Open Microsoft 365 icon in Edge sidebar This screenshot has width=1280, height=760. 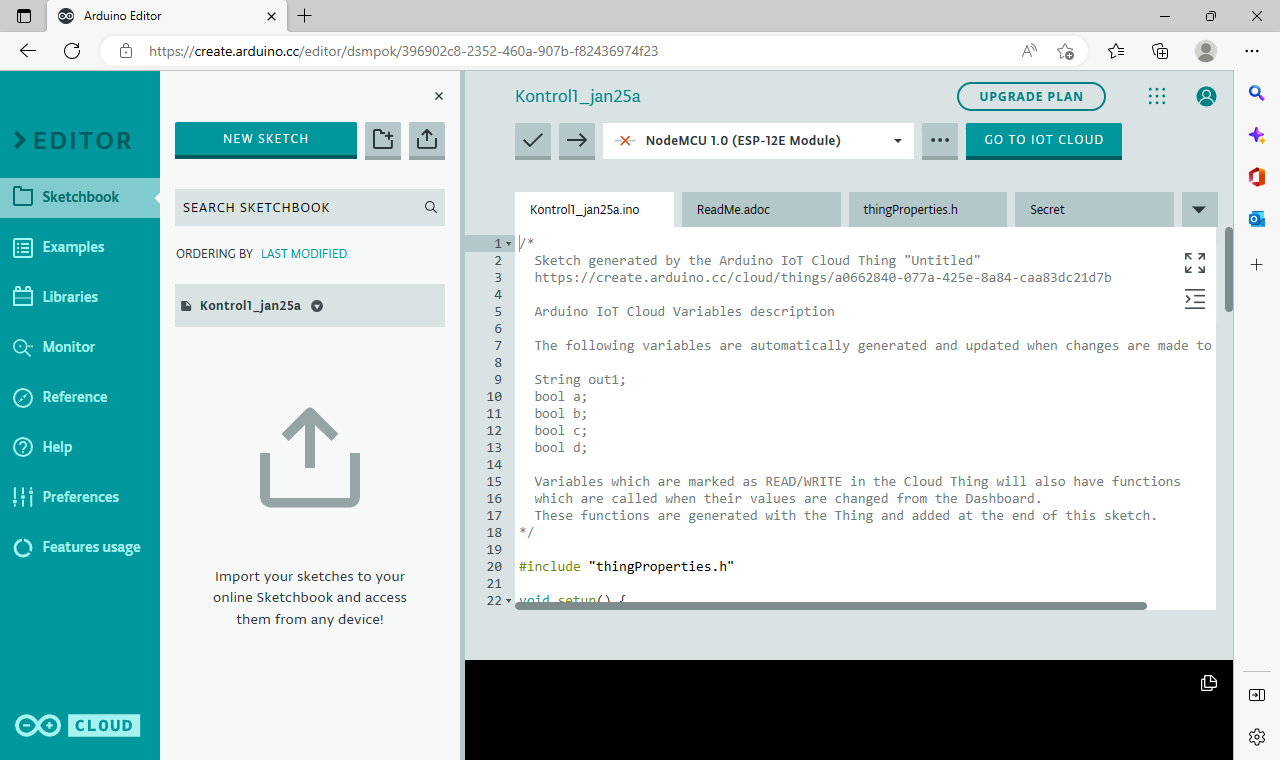click(1257, 177)
